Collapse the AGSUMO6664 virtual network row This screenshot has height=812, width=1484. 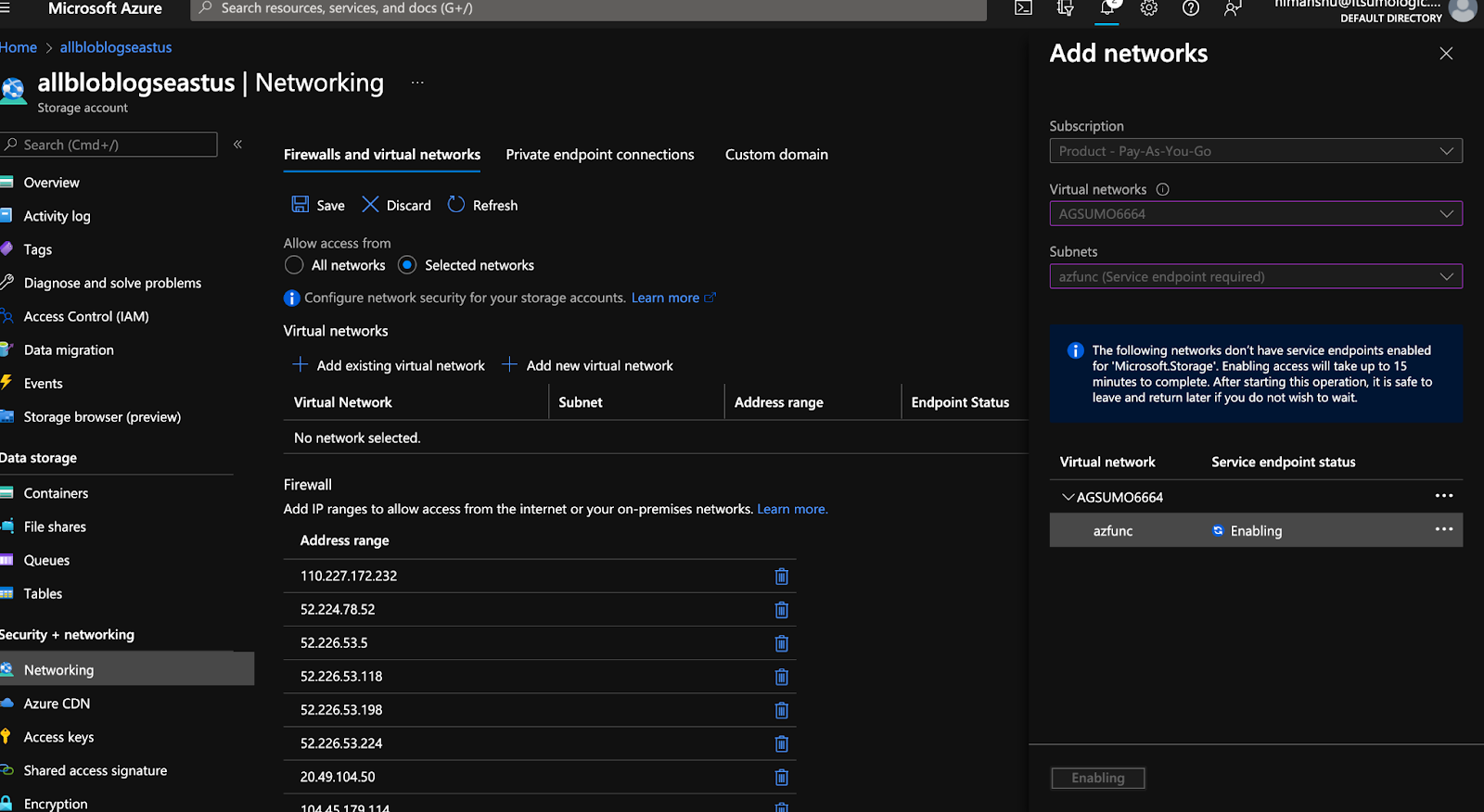point(1068,498)
